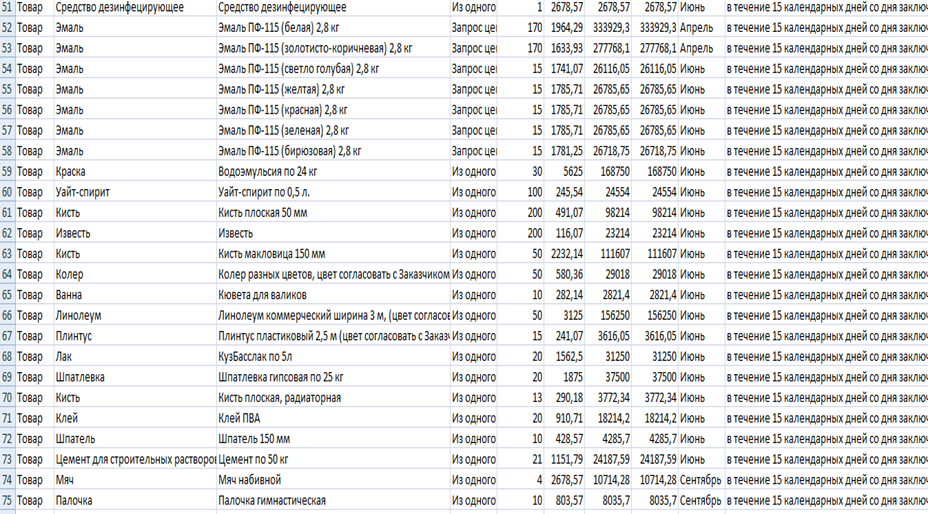
Task: Click 'Товар' type cell in row 51
Action: click(34, 7)
